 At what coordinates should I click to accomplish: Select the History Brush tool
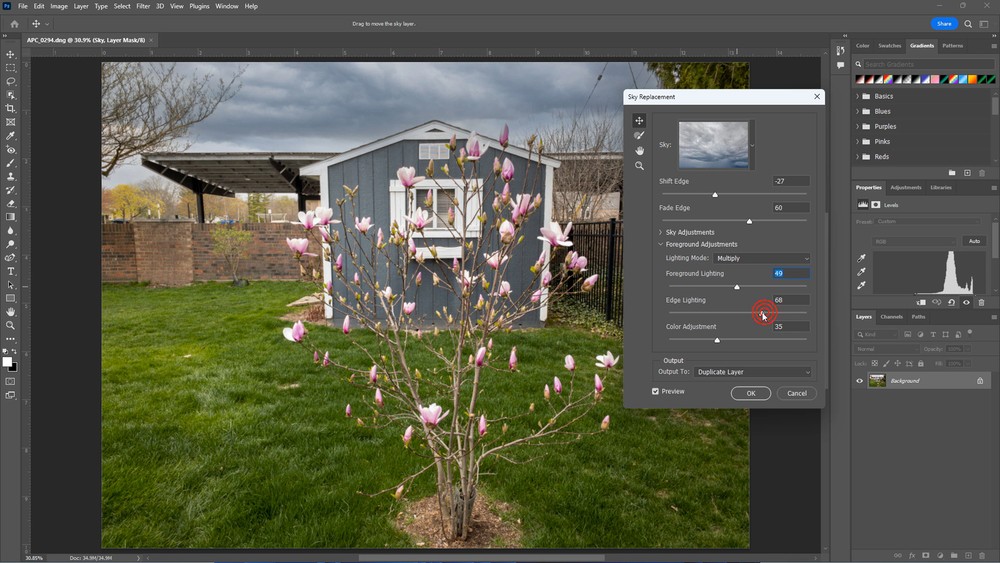(10, 190)
